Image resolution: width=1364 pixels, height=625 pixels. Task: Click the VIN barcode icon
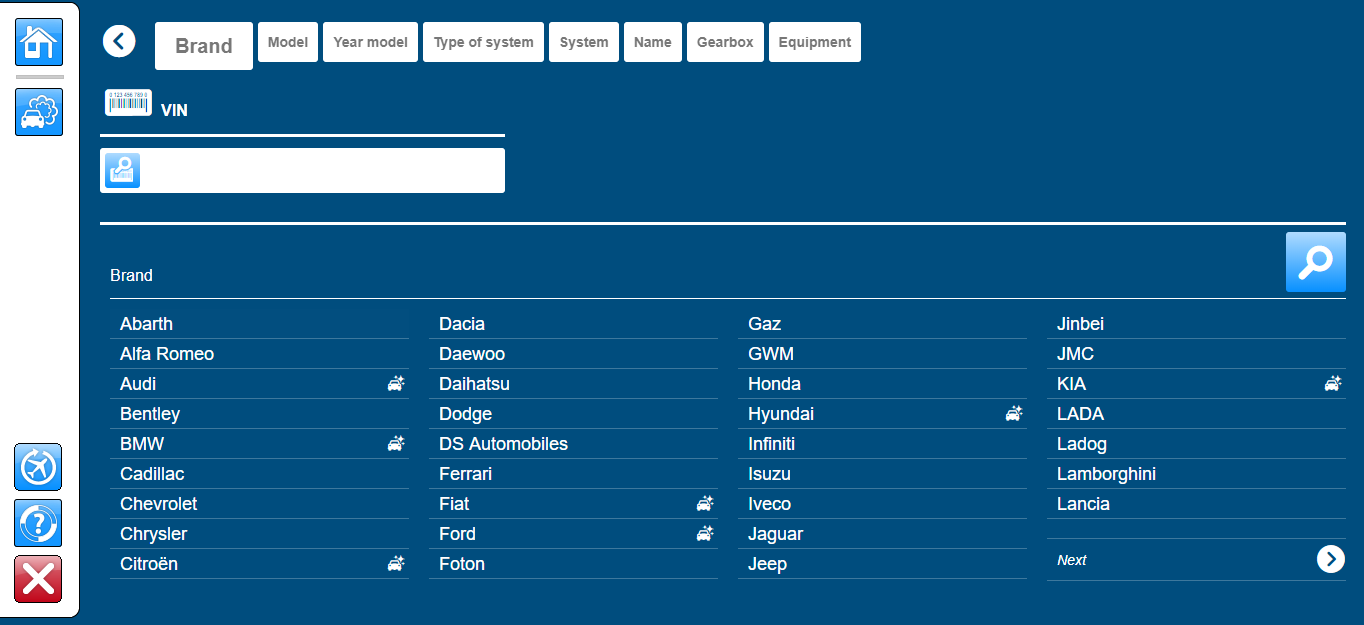pyautogui.click(x=128, y=103)
